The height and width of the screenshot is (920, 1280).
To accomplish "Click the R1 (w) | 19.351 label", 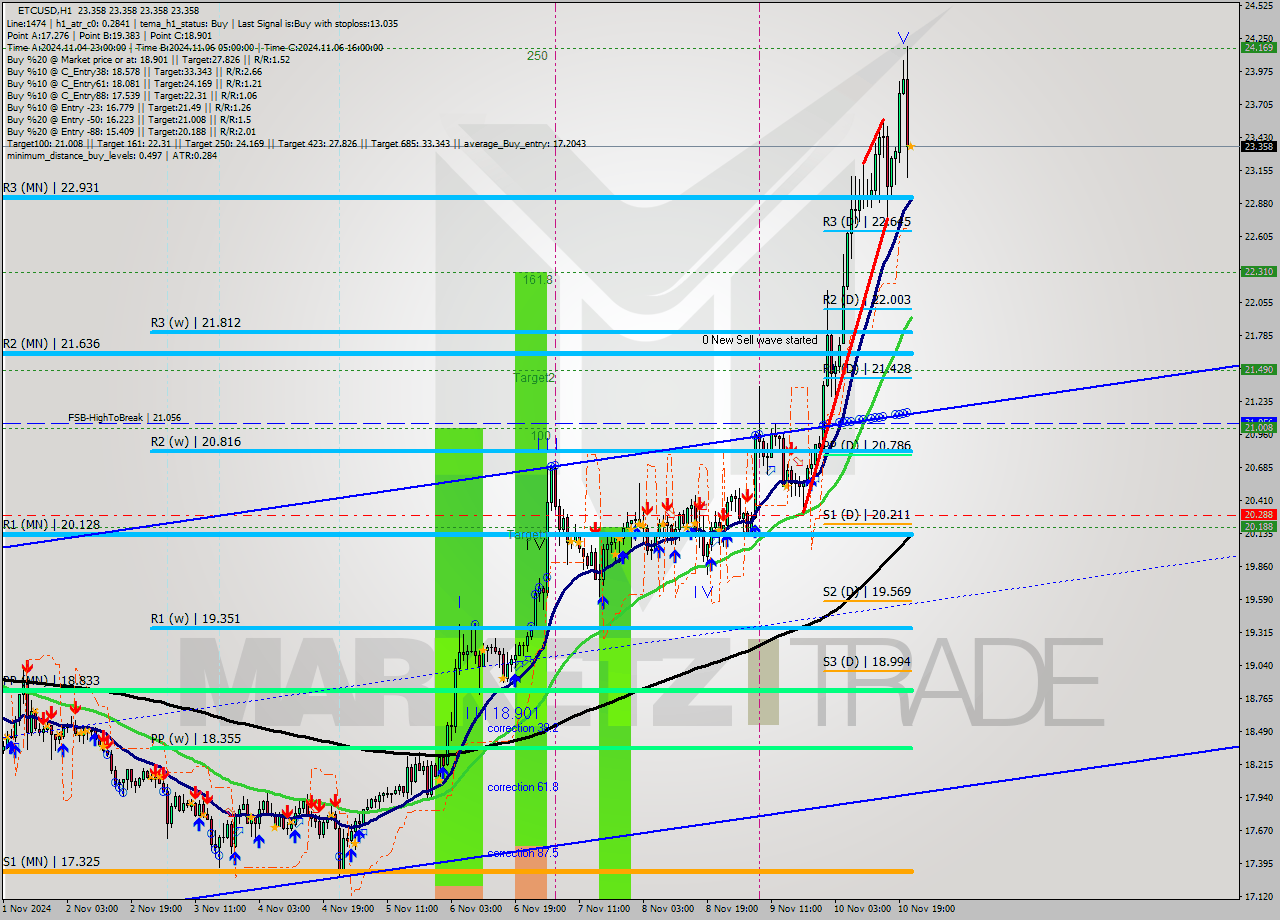I will pyautogui.click(x=195, y=619).
